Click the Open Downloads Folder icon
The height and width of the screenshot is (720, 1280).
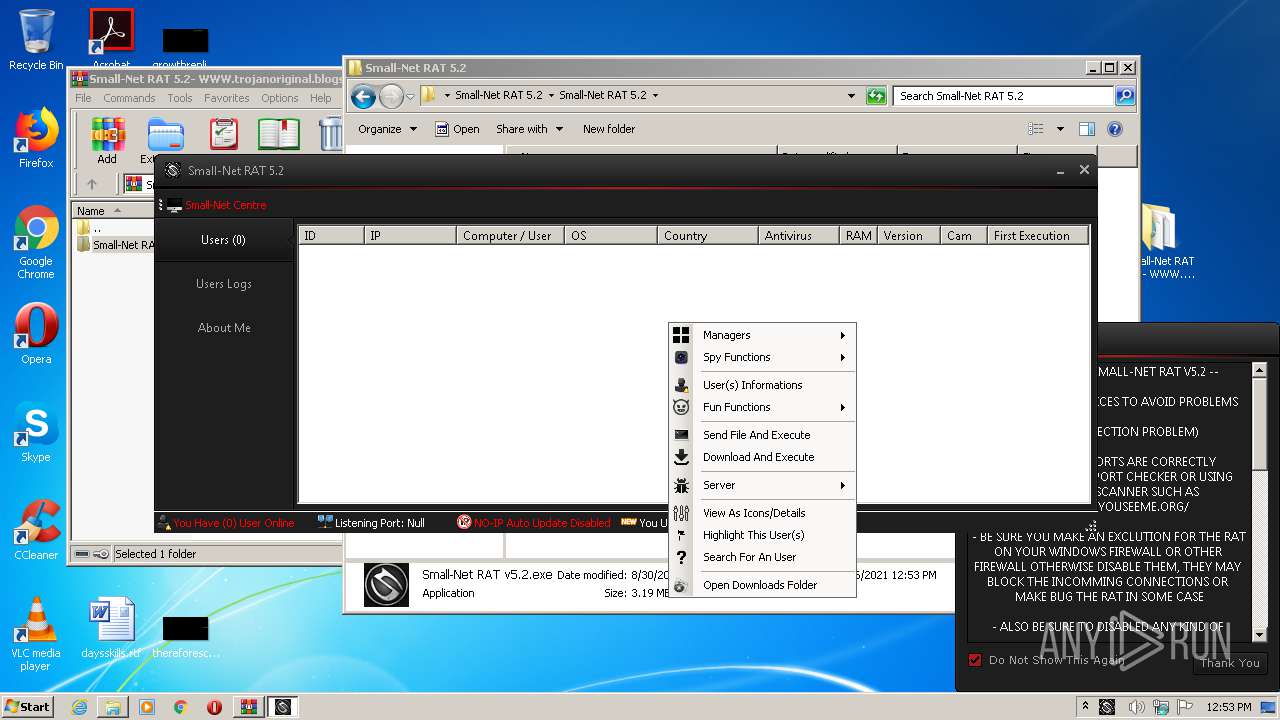tap(681, 585)
